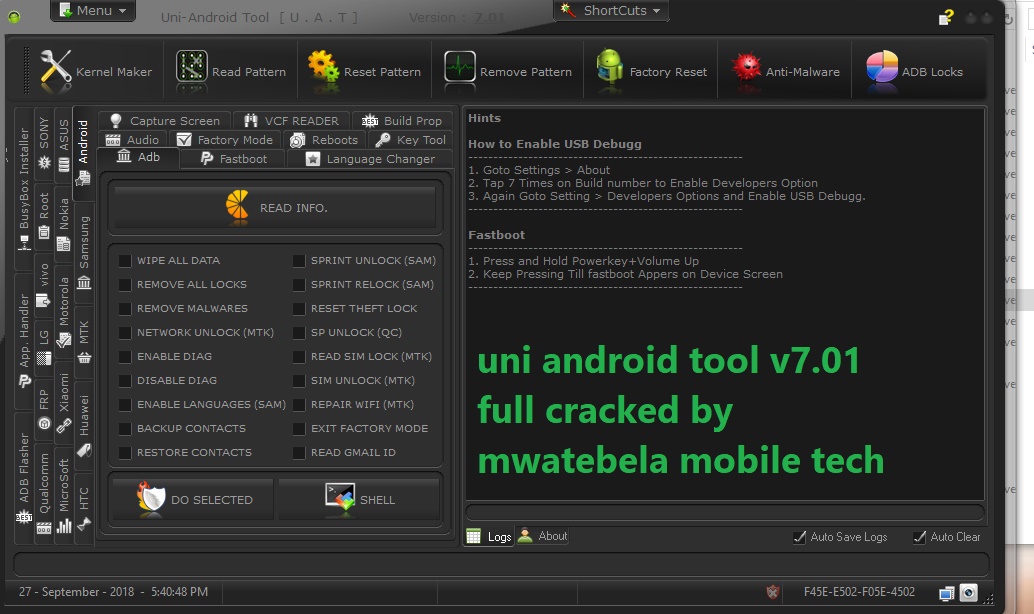Switch to the Logs tab
Screen dimensions: 1034x614
[x=489, y=536]
